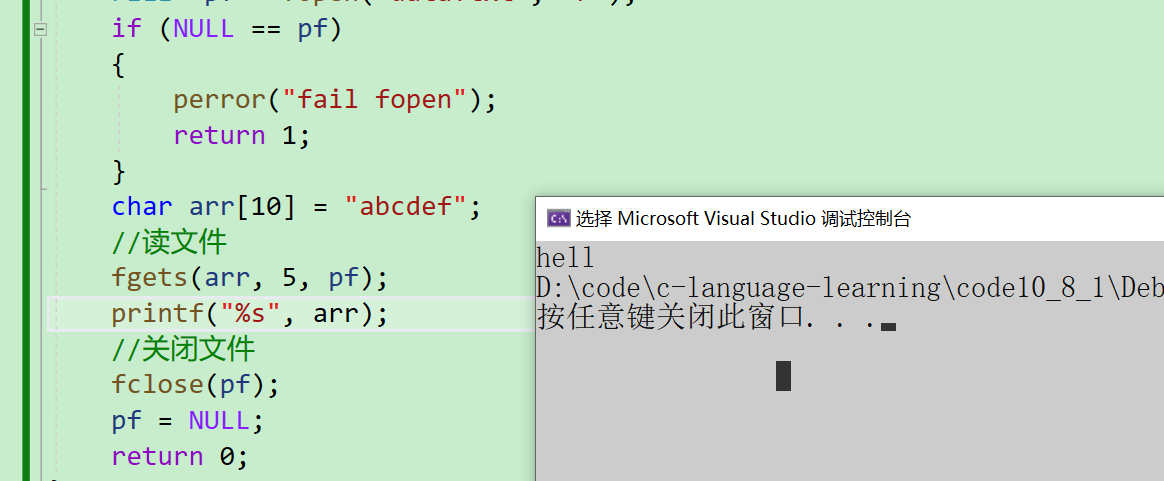Click the if (NULL == pf) condition line
The height and width of the screenshot is (481, 1164).
point(226,30)
